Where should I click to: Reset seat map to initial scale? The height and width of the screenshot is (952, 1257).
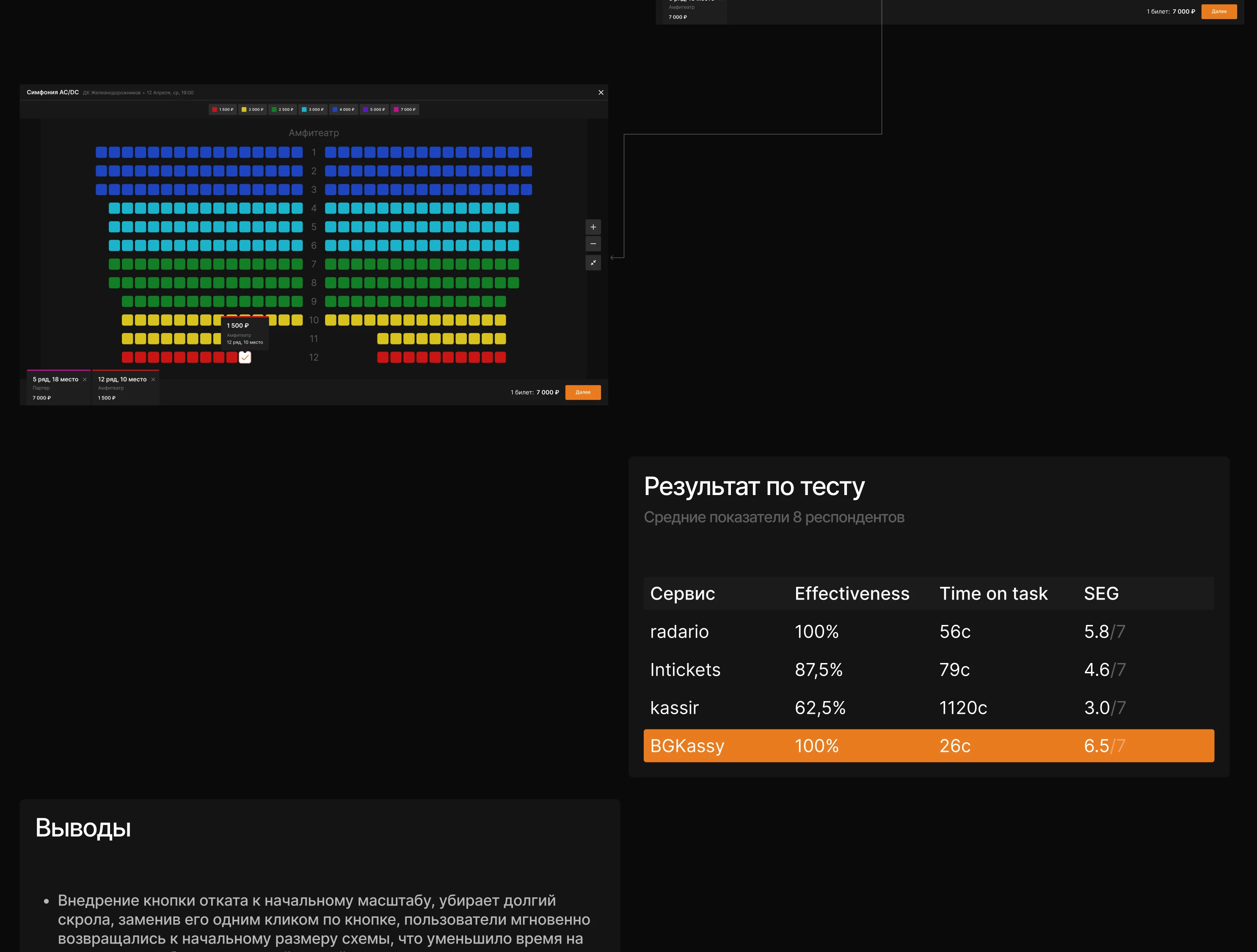click(x=593, y=263)
